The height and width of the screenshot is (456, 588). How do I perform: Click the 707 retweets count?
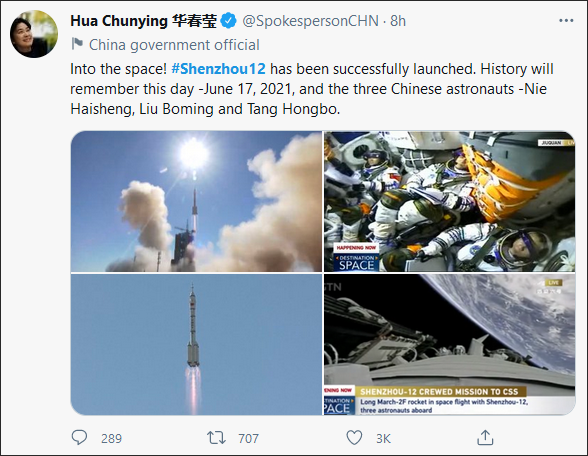pyautogui.click(x=248, y=438)
